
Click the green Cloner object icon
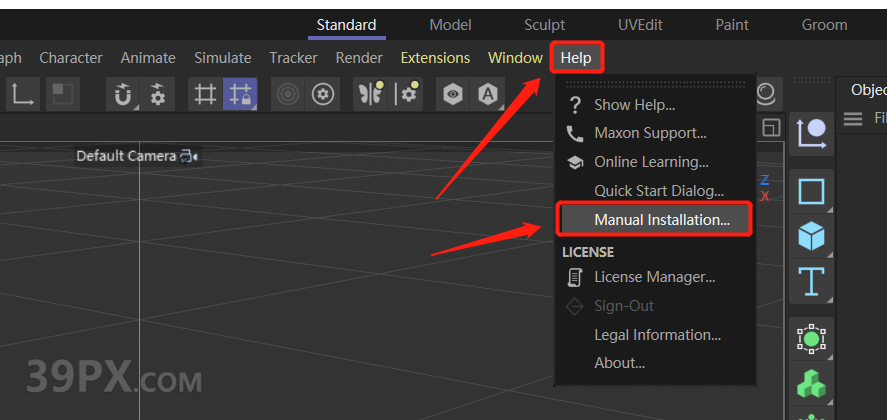point(811,384)
